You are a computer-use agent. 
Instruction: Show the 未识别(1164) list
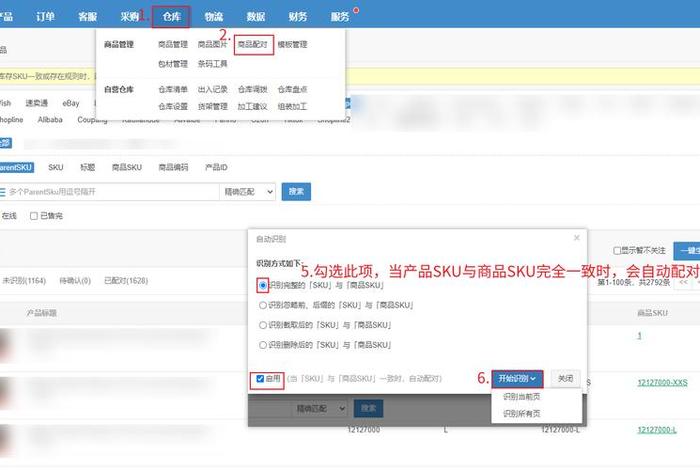coord(24,281)
